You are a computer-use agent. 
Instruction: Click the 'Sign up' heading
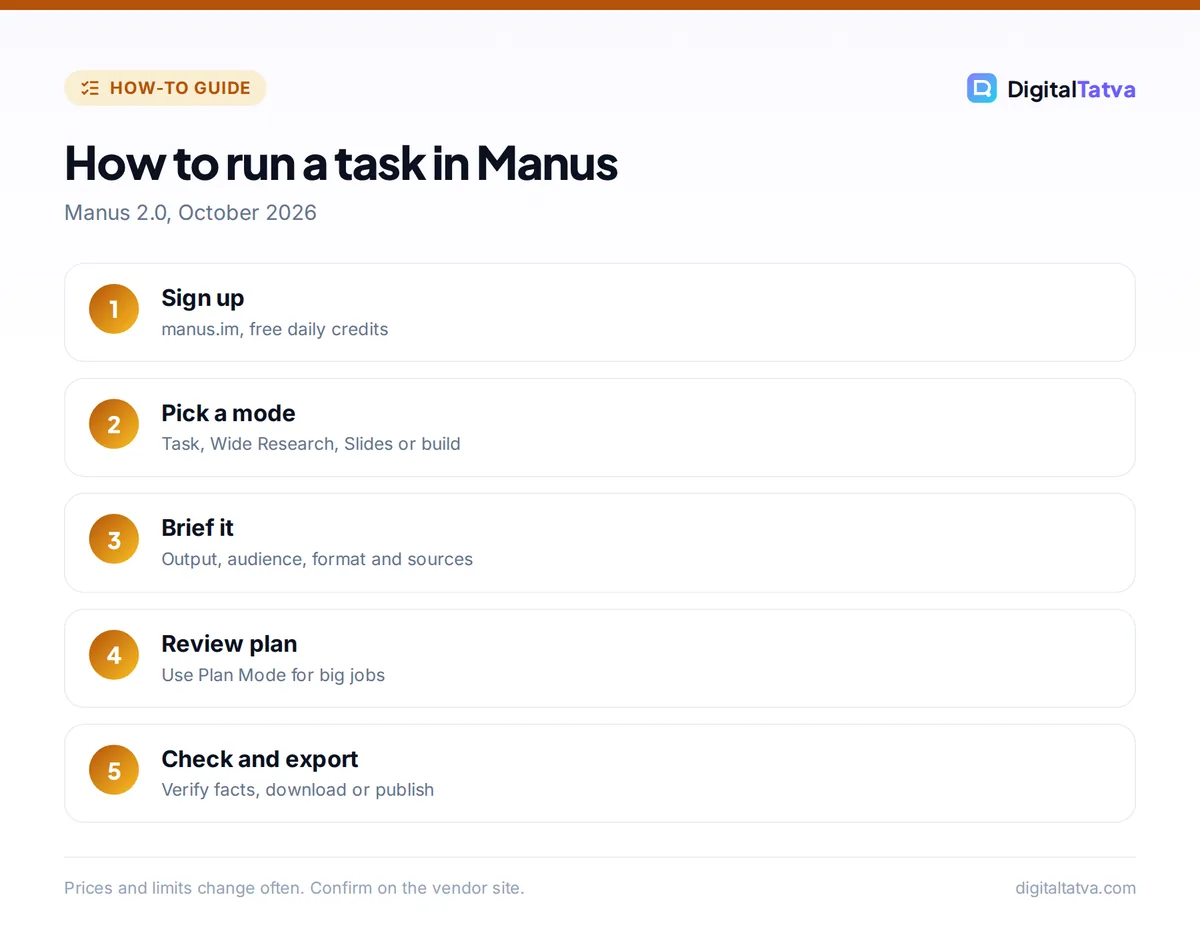[x=203, y=298]
